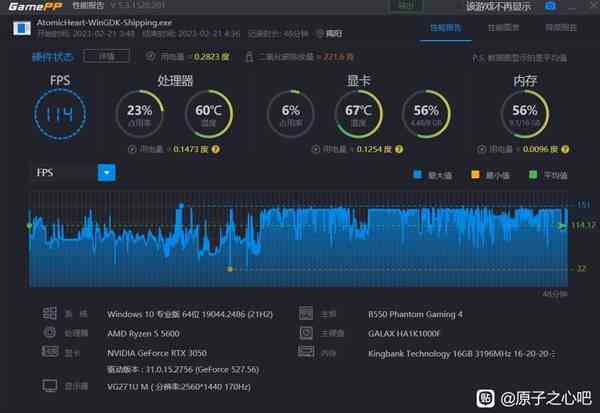The height and width of the screenshot is (413, 600).
Task: Click the VG271U M display text
Action: coord(179,387)
